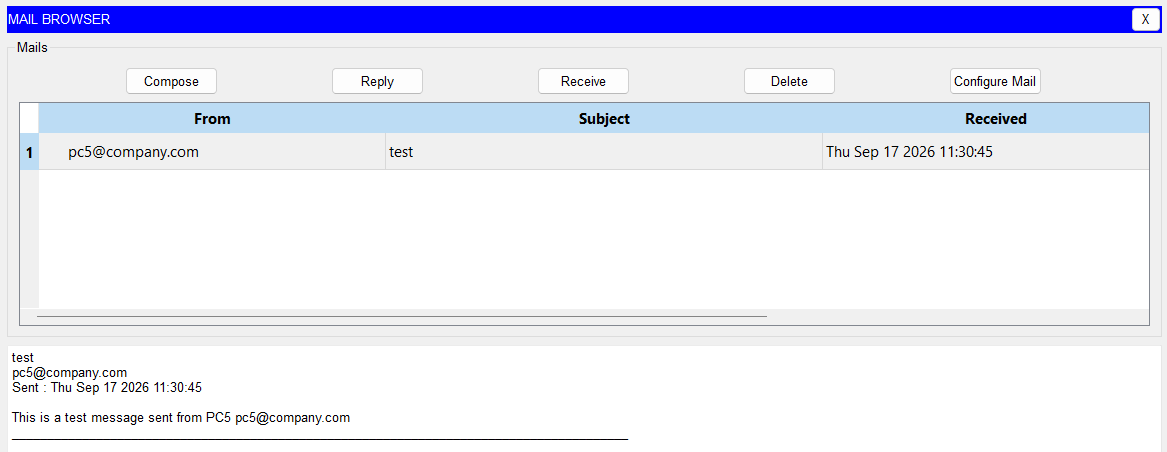Image resolution: width=1167 pixels, height=452 pixels.
Task: Click the 'Sent : Thu Sep 17 2026' line
Action: [107, 388]
